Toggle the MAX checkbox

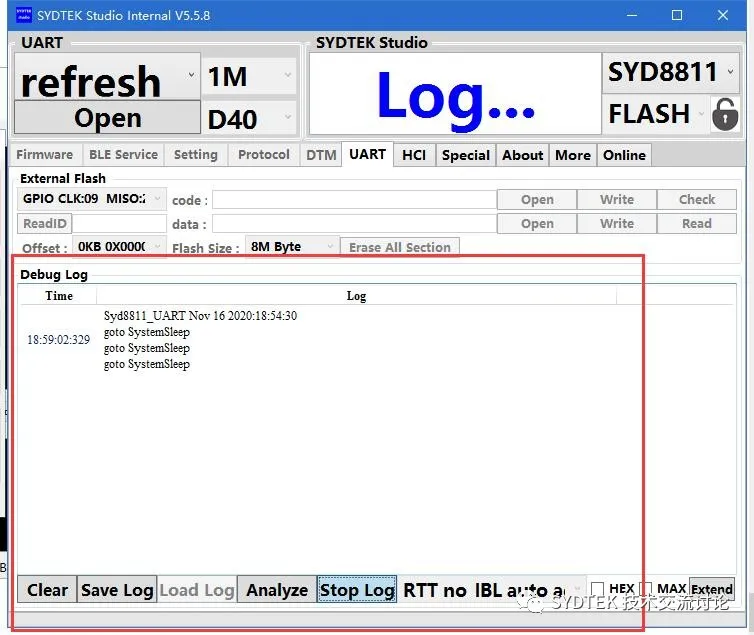click(645, 588)
